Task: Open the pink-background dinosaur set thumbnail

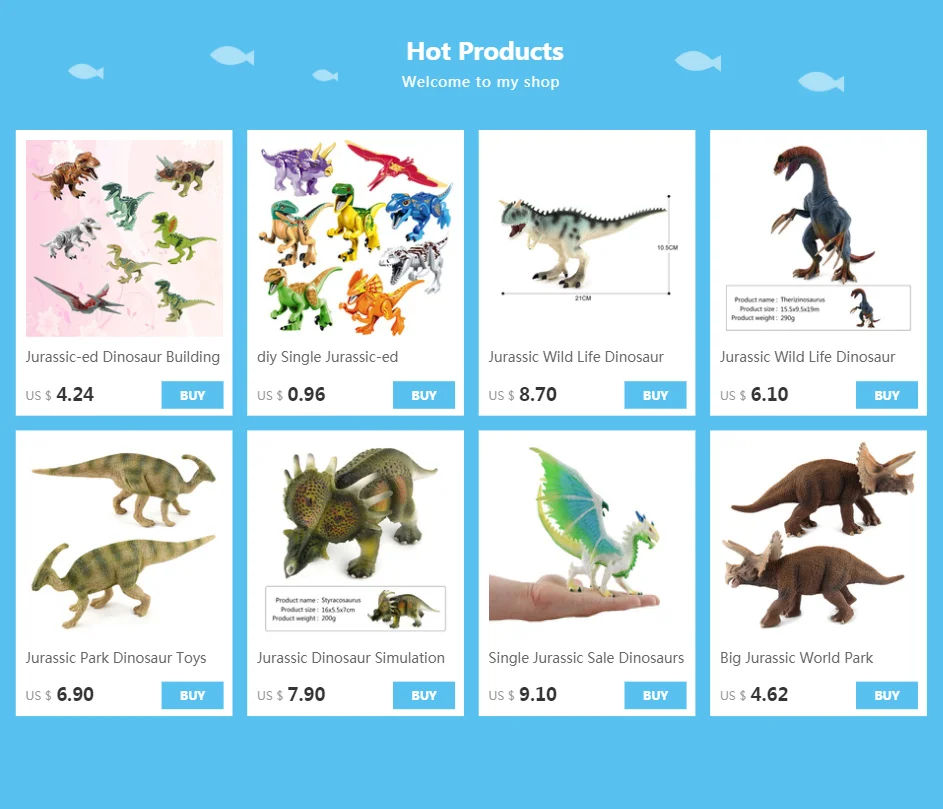Action: pos(124,238)
